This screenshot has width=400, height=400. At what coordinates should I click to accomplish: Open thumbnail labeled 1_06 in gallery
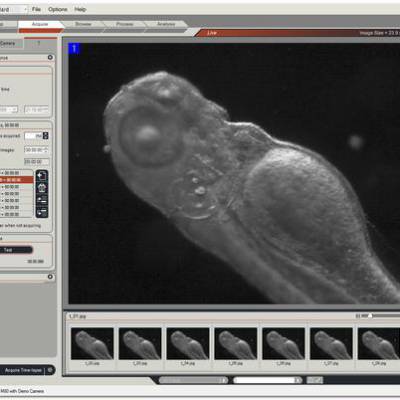click(283, 343)
